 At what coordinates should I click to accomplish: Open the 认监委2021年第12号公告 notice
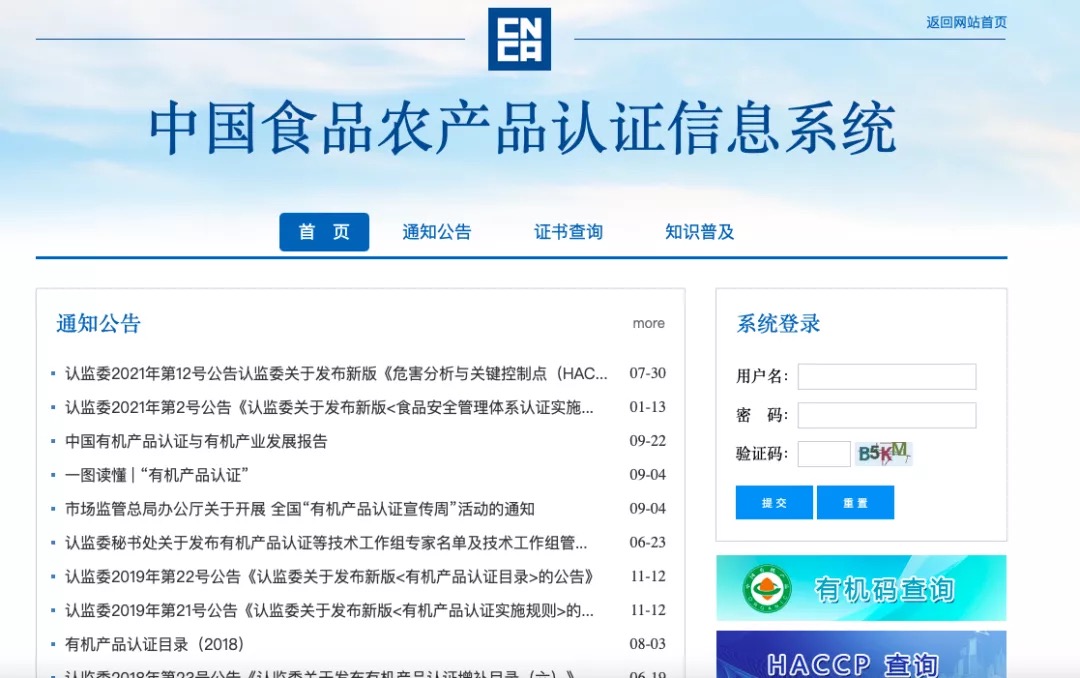click(336, 374)
